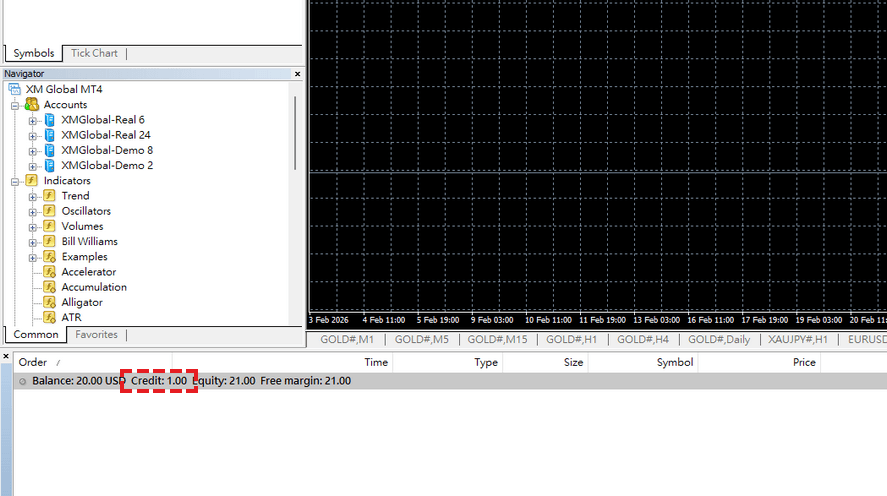Image resolution: width=887 pixels, height=496 pixels.
Task: Click the Indicators folder icon
Action: click(x=32, y=180)
